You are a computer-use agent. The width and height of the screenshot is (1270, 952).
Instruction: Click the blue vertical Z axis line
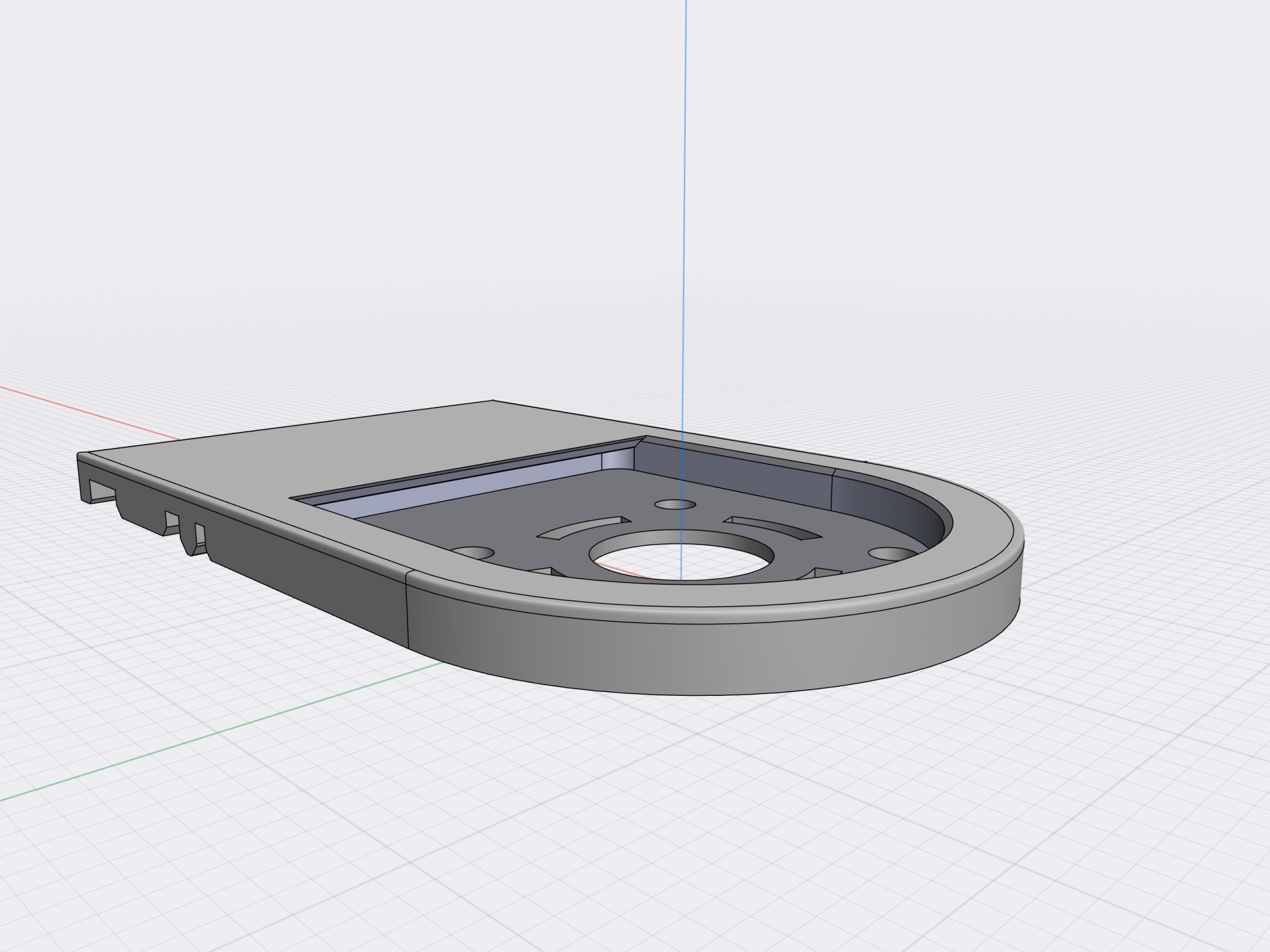[685, 186]
